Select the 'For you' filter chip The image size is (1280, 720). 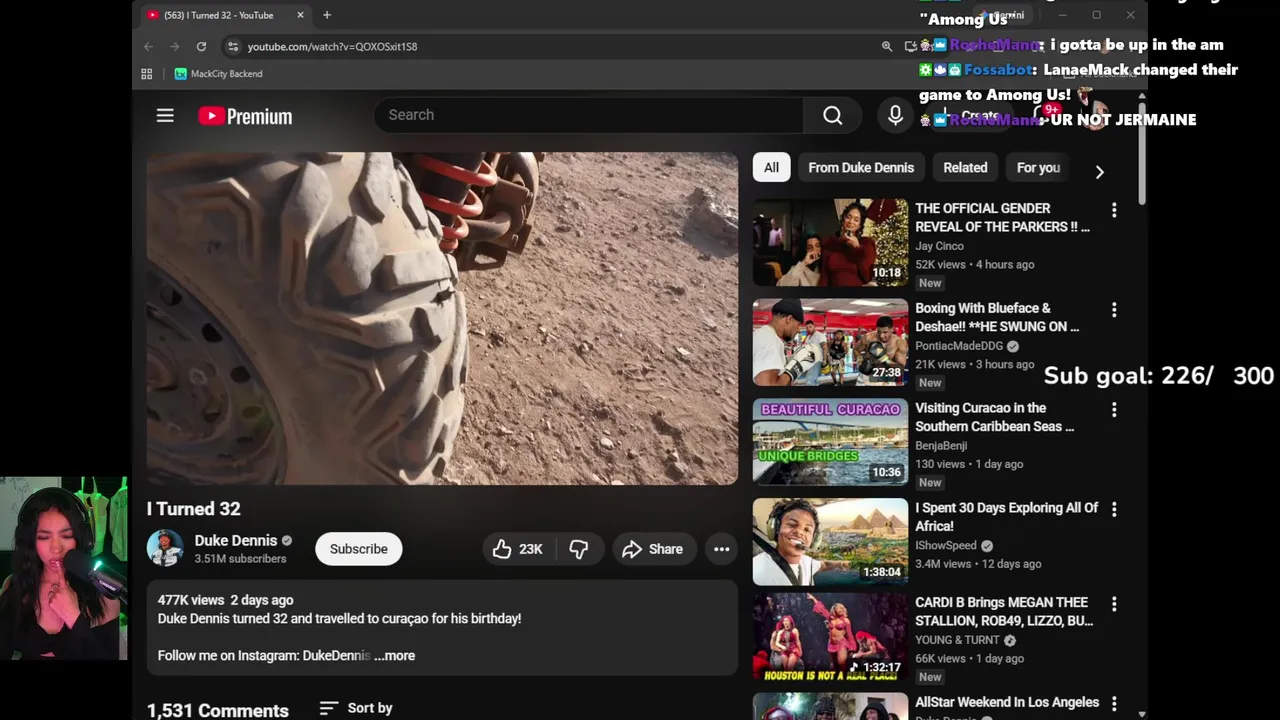point(1038,168)
